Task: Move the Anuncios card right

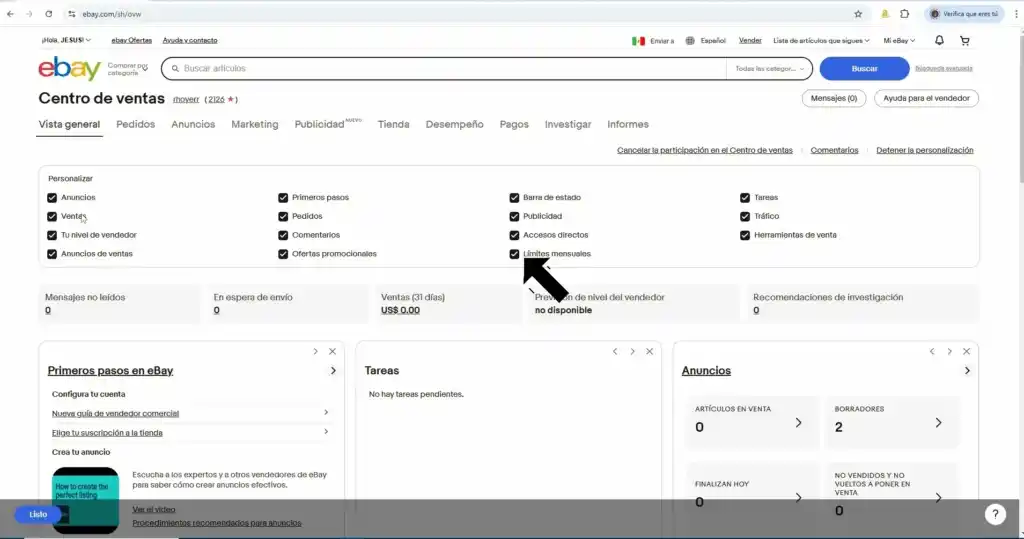Action: pyautogui.click(x=950, y=351)
